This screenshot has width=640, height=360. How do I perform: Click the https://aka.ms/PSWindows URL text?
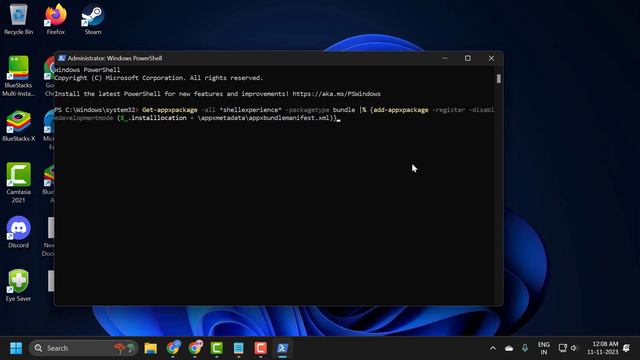(336, 94)
